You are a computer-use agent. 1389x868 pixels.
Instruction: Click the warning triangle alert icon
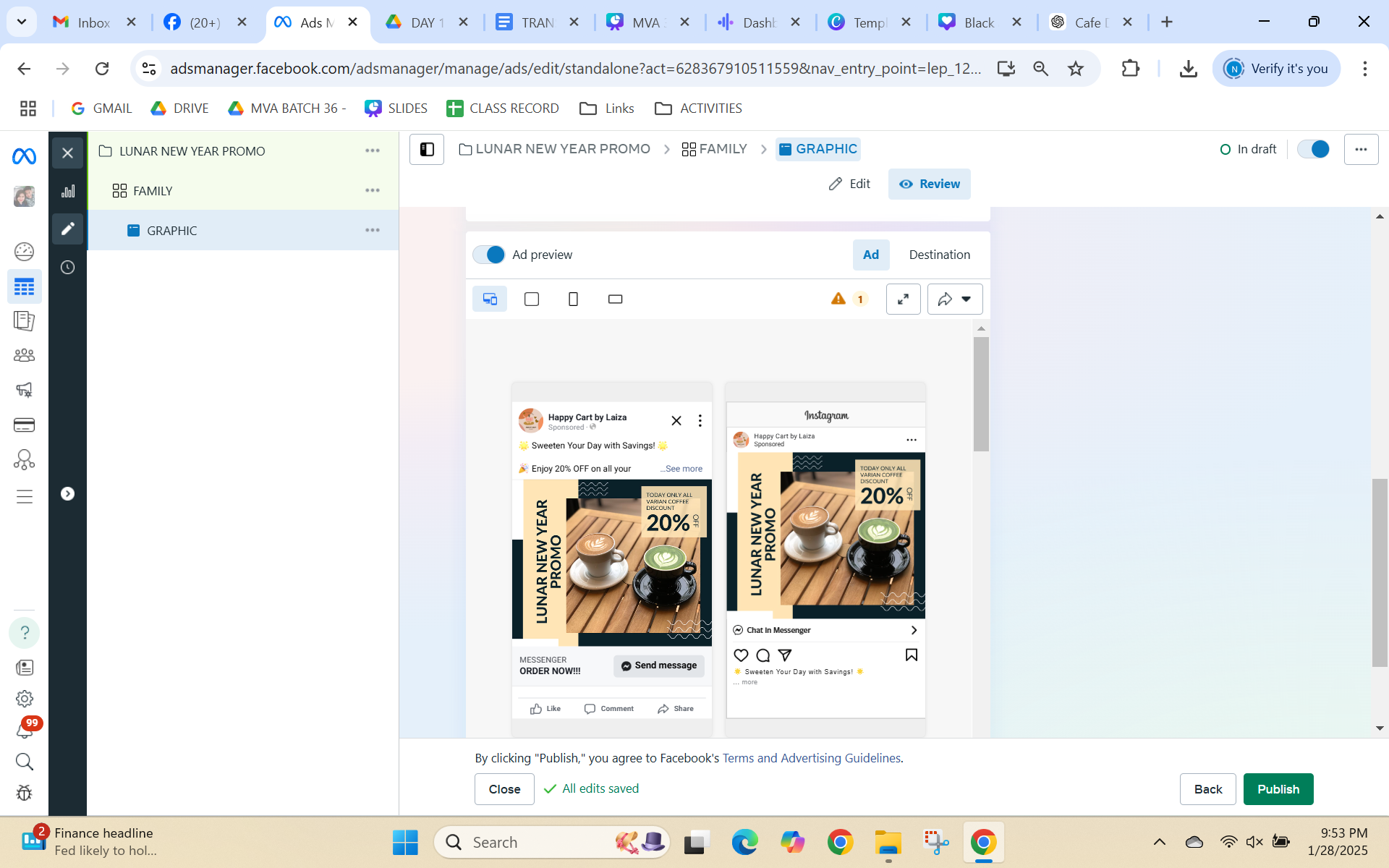(x=838, y=299)
